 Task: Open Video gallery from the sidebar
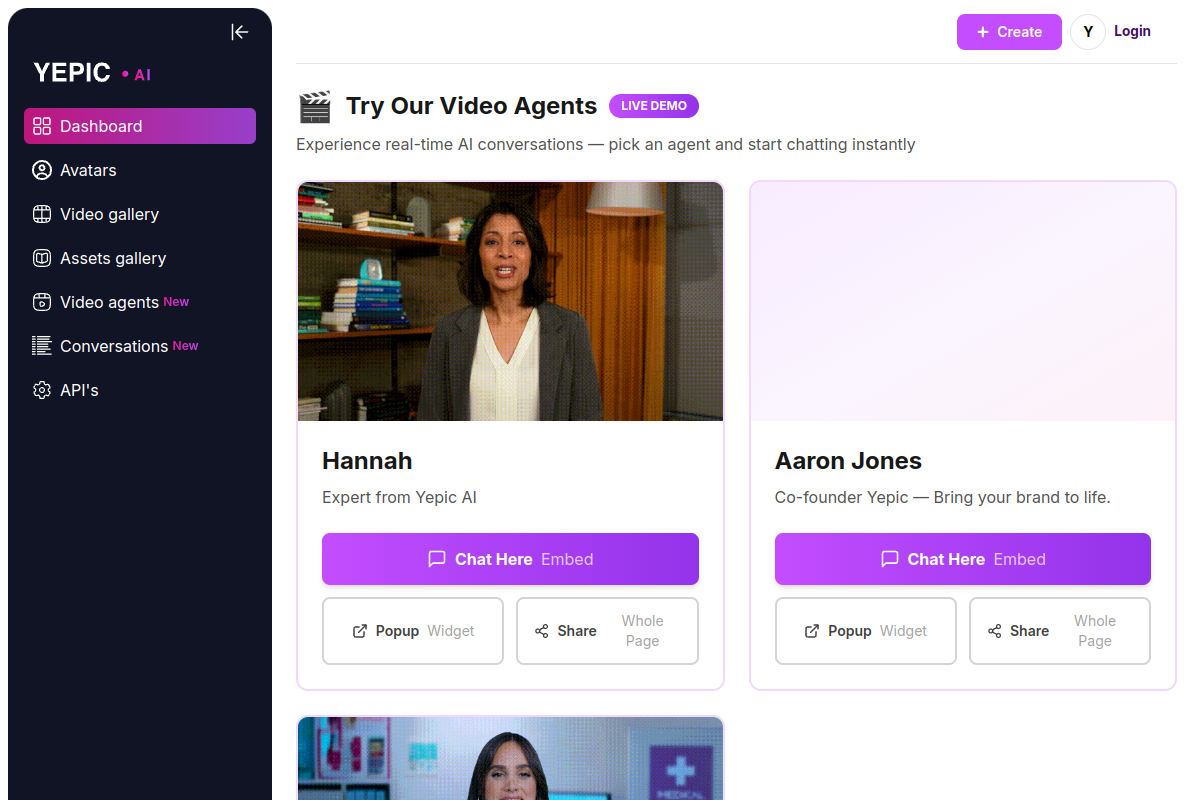click(140, 214)
